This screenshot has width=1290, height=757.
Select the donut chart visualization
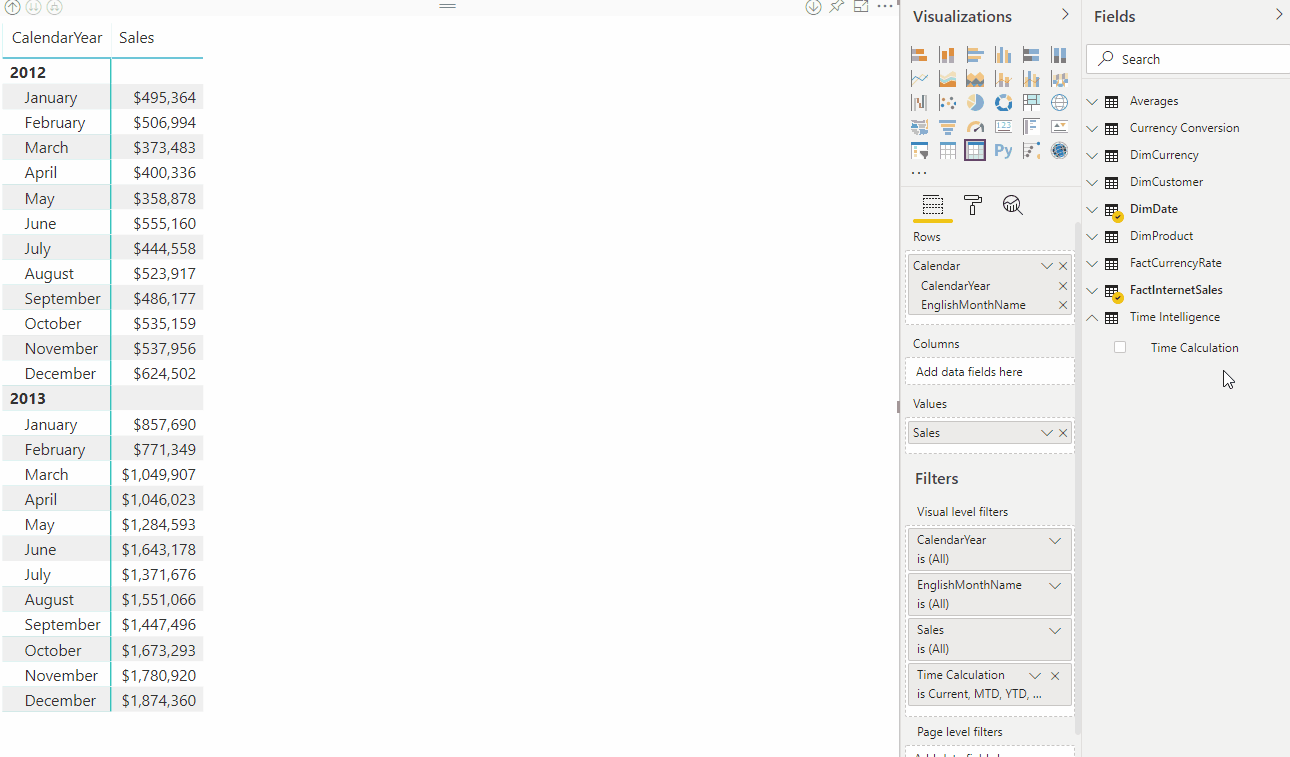(1003, 101)
